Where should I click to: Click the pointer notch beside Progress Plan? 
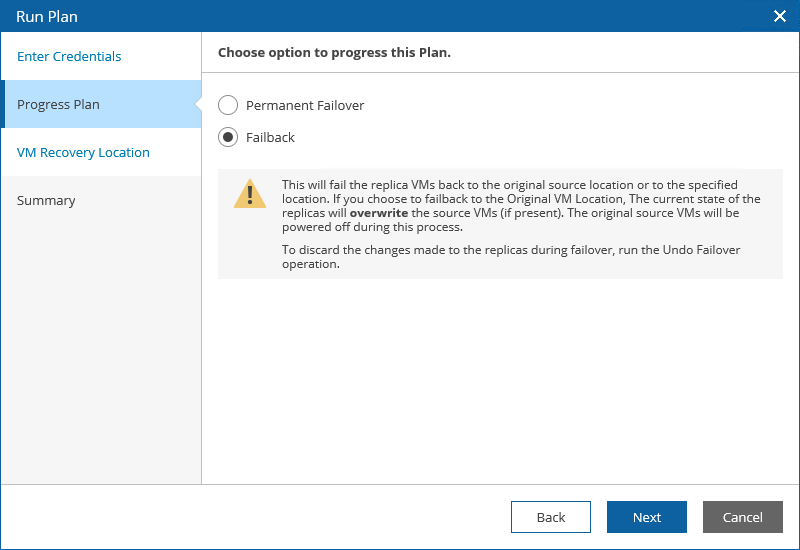coord(198,104)
